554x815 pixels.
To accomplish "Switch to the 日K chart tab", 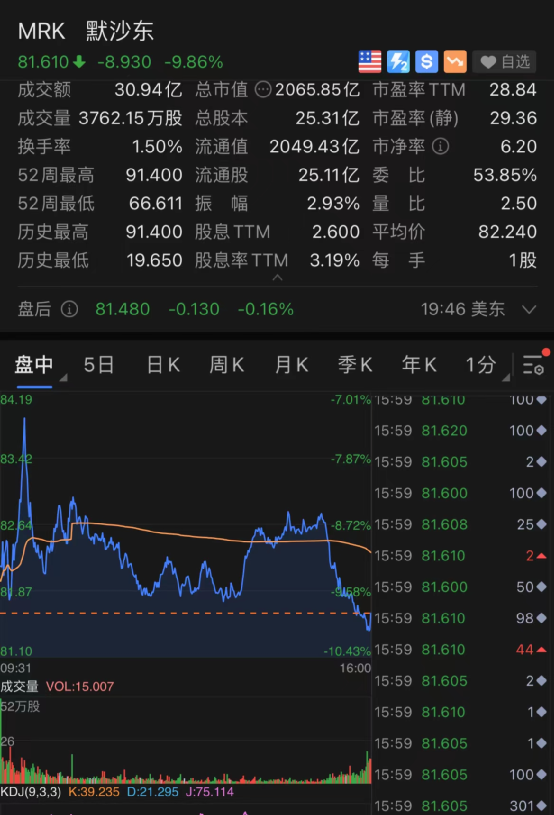I will tap(163, 365).
